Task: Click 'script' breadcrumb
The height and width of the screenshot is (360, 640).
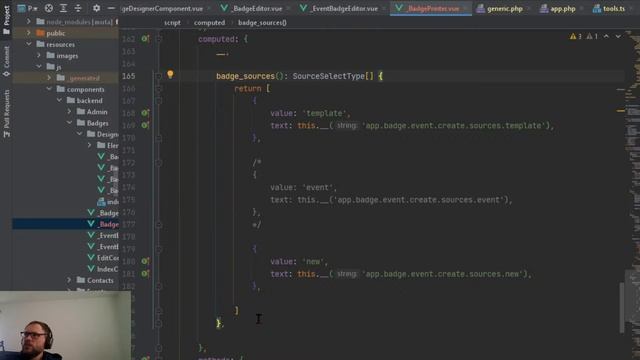Action: [x=172, y=23]
